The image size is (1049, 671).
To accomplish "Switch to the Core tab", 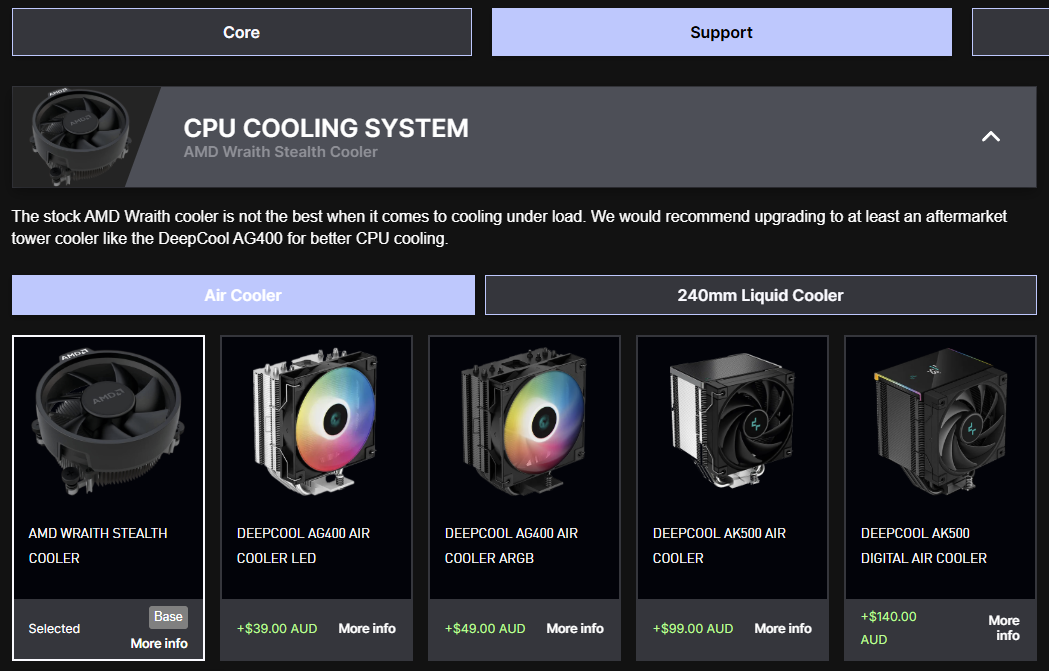I will (241, 32).
